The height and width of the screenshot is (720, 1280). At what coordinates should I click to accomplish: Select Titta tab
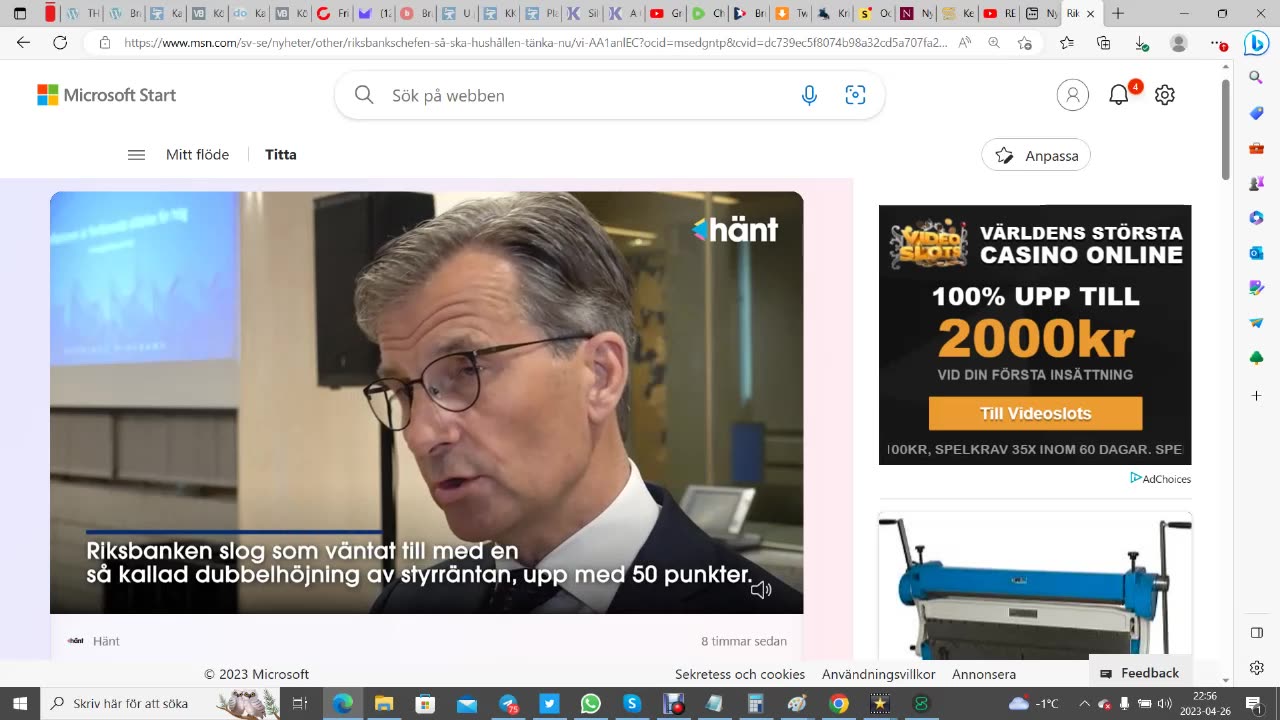coord(280,155)
